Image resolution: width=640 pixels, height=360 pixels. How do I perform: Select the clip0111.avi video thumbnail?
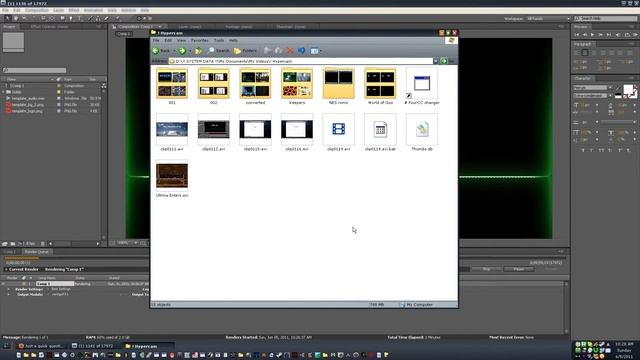tap(172, 130)
